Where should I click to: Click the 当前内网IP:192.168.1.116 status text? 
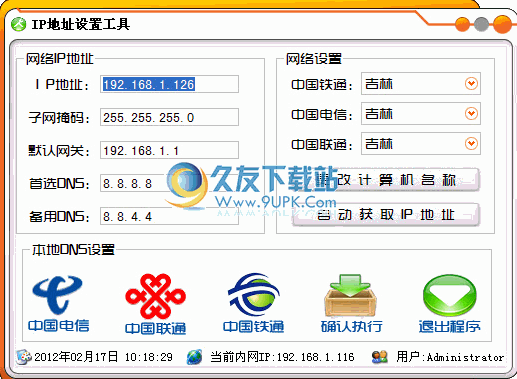click(282, 357)
